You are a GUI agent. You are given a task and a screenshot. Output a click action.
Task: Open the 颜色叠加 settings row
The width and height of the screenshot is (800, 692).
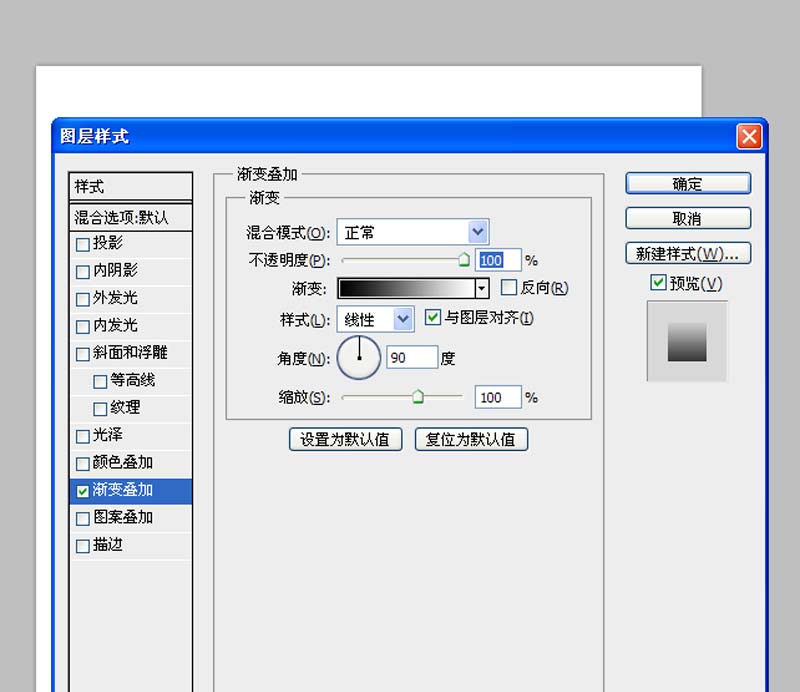pos(131,463)
